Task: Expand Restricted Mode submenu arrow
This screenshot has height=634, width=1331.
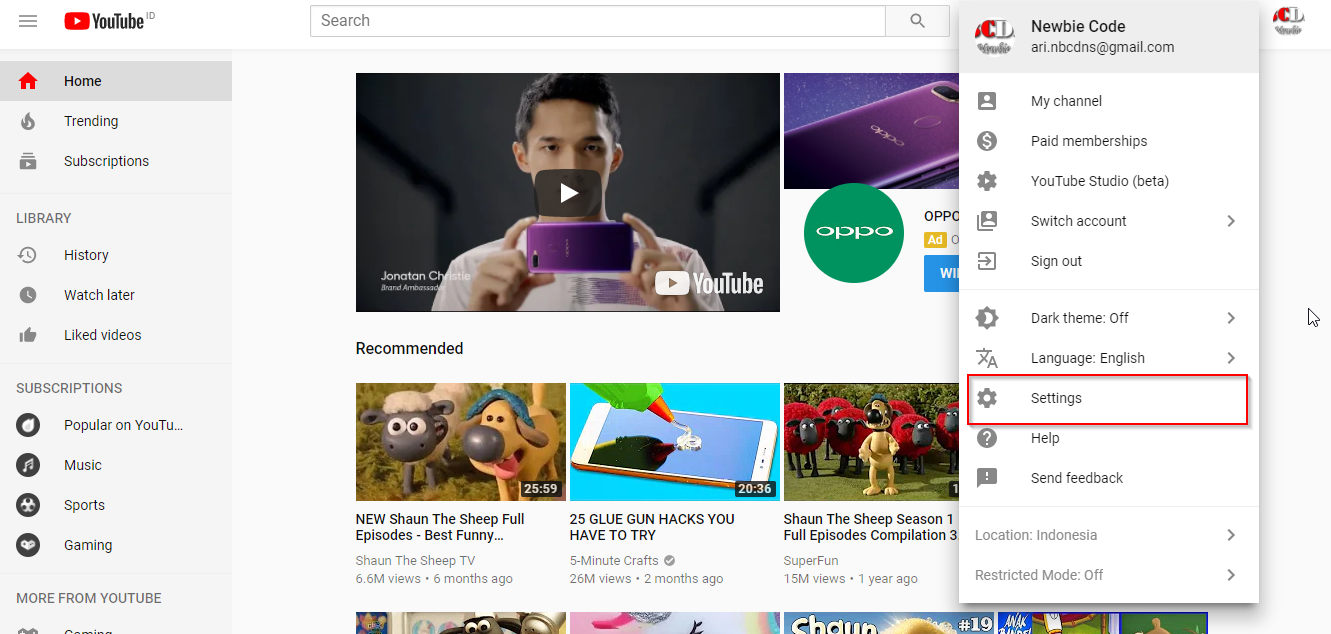Action: (x=1231, y=575)
